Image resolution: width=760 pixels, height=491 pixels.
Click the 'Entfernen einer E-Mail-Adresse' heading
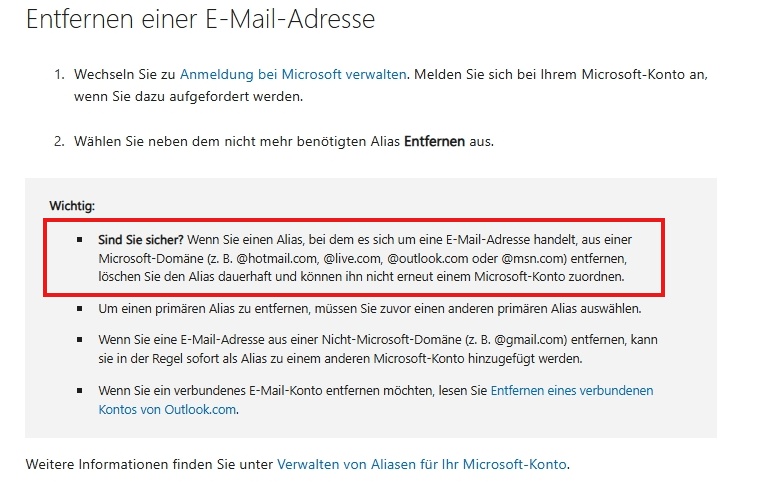[200, 20]
